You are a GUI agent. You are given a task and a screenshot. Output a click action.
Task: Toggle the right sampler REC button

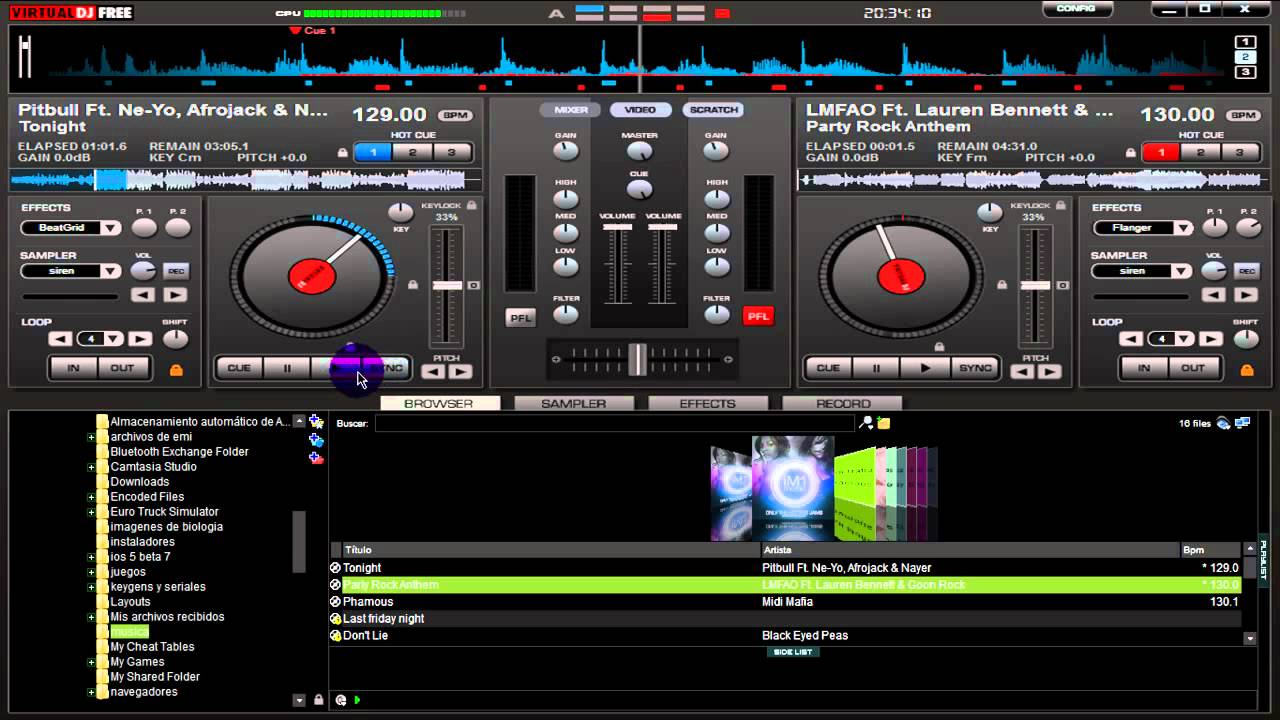1247,271
